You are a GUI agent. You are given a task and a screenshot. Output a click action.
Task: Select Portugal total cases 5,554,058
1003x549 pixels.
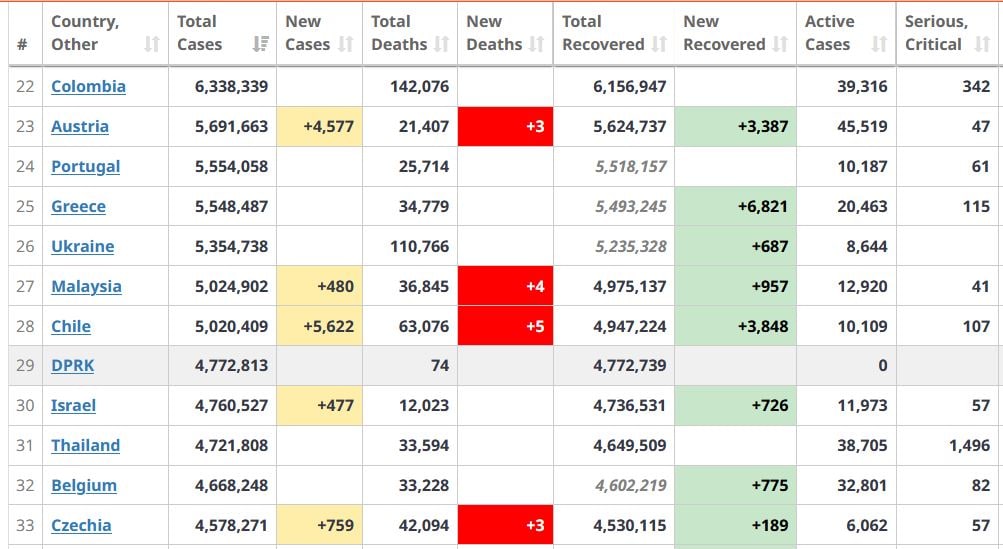click(232, 166)
